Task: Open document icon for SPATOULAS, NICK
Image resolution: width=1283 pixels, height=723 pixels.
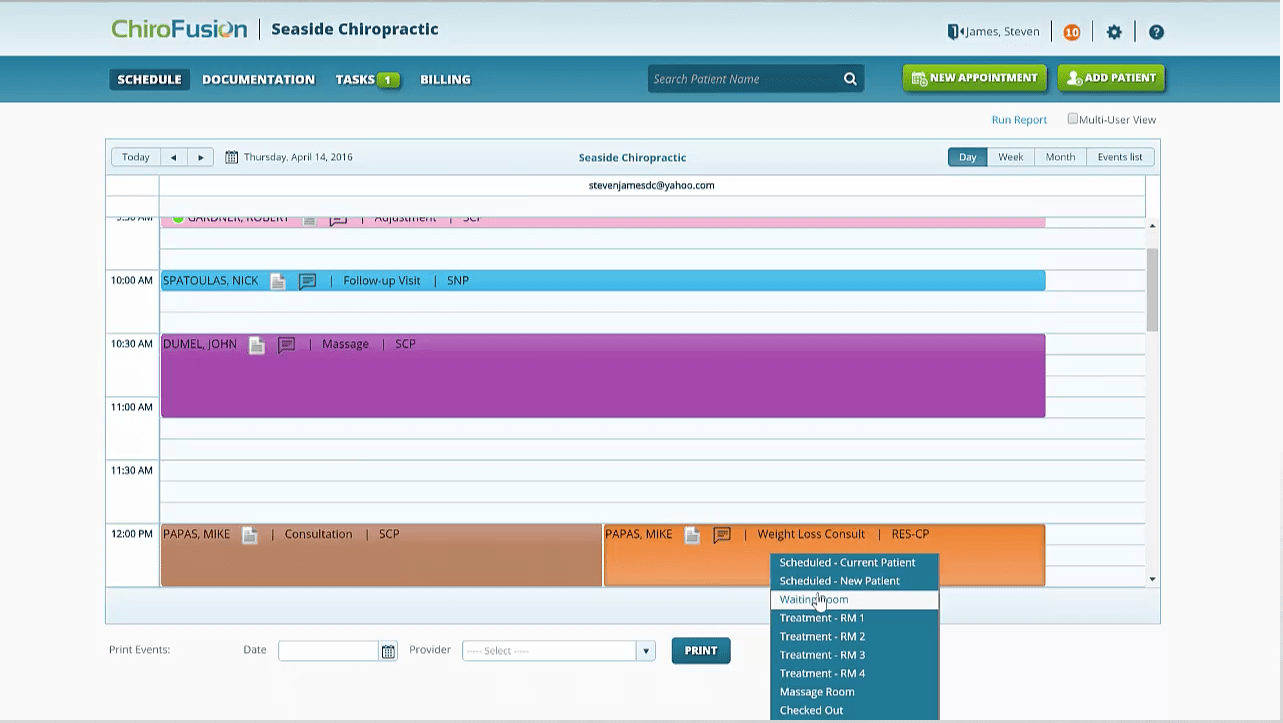Action: point(278,282)
